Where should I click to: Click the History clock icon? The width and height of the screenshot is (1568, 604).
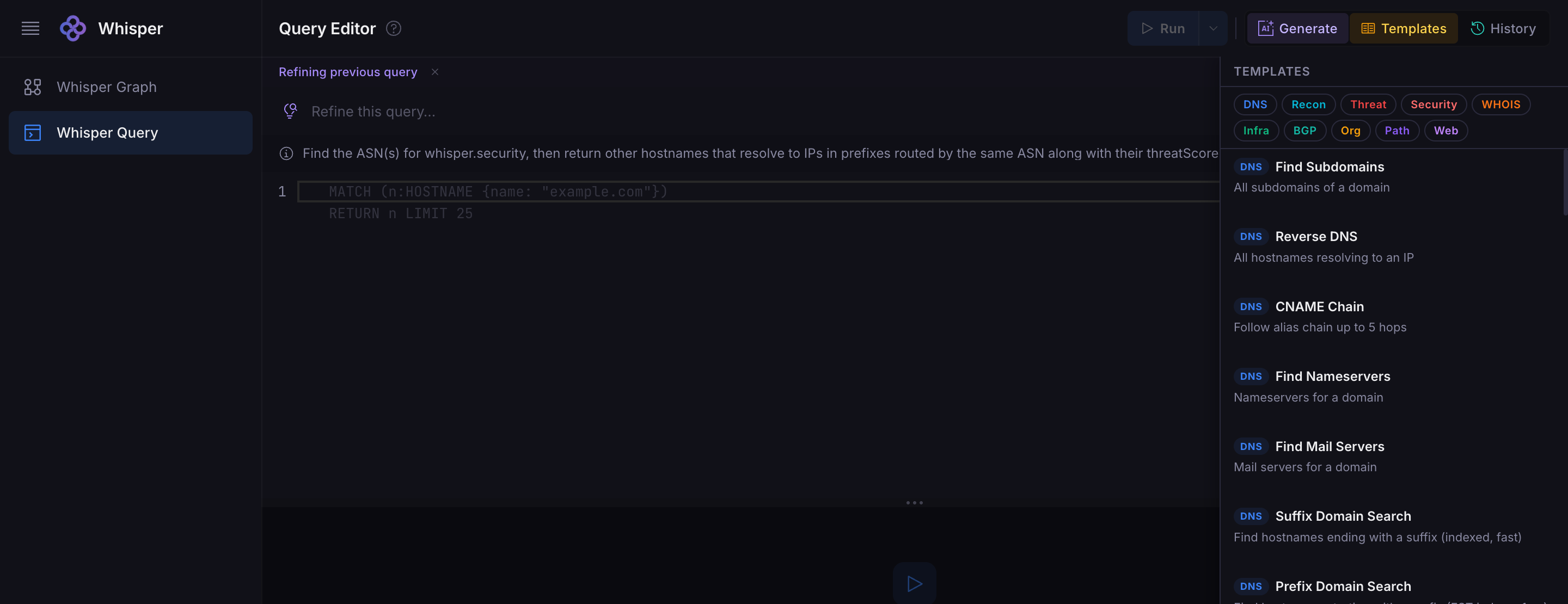coord(1477,28)
